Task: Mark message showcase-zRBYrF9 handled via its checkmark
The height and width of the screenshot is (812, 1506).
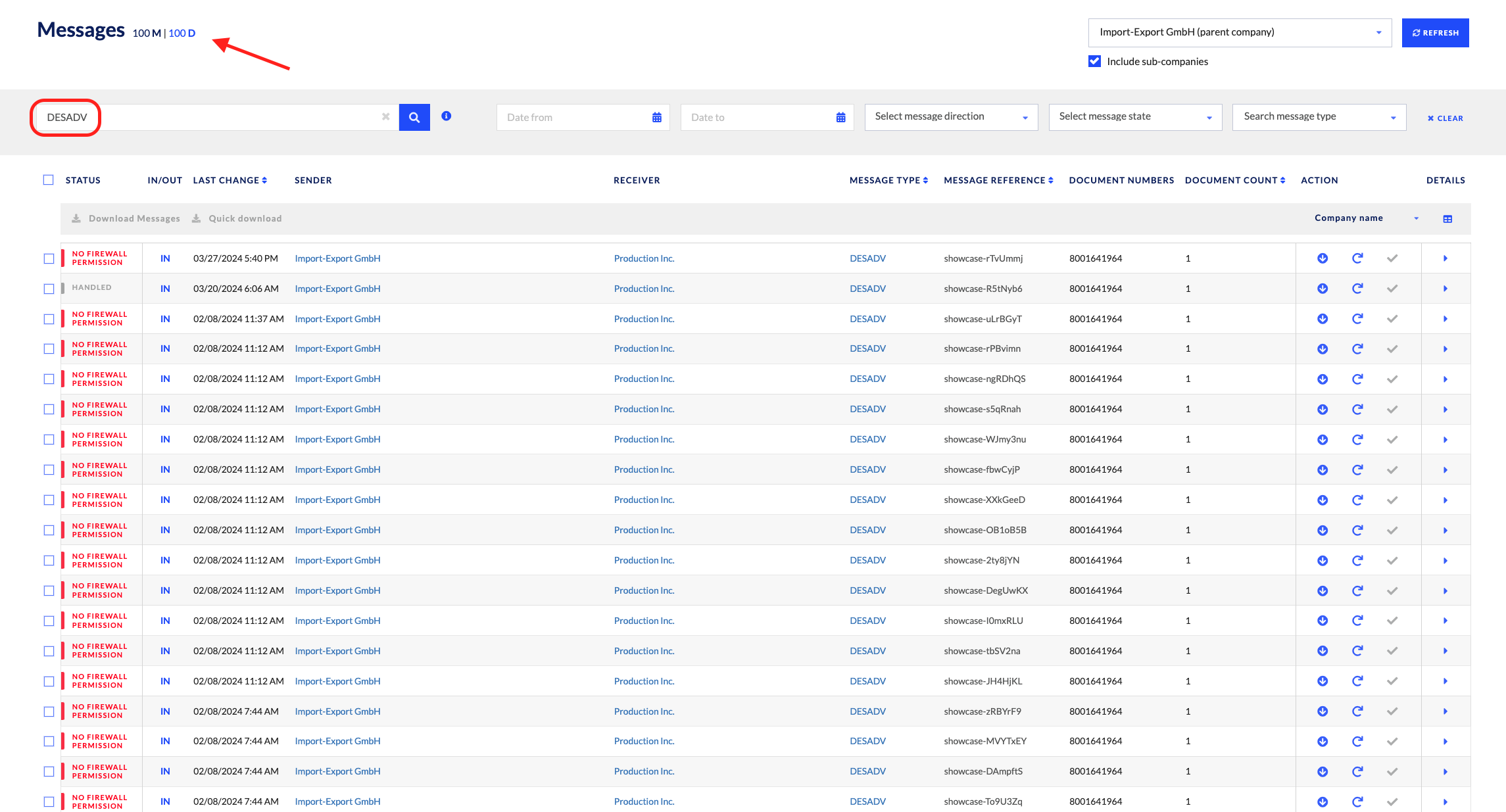Action: pyautogui.click(x=1392, y=711)
